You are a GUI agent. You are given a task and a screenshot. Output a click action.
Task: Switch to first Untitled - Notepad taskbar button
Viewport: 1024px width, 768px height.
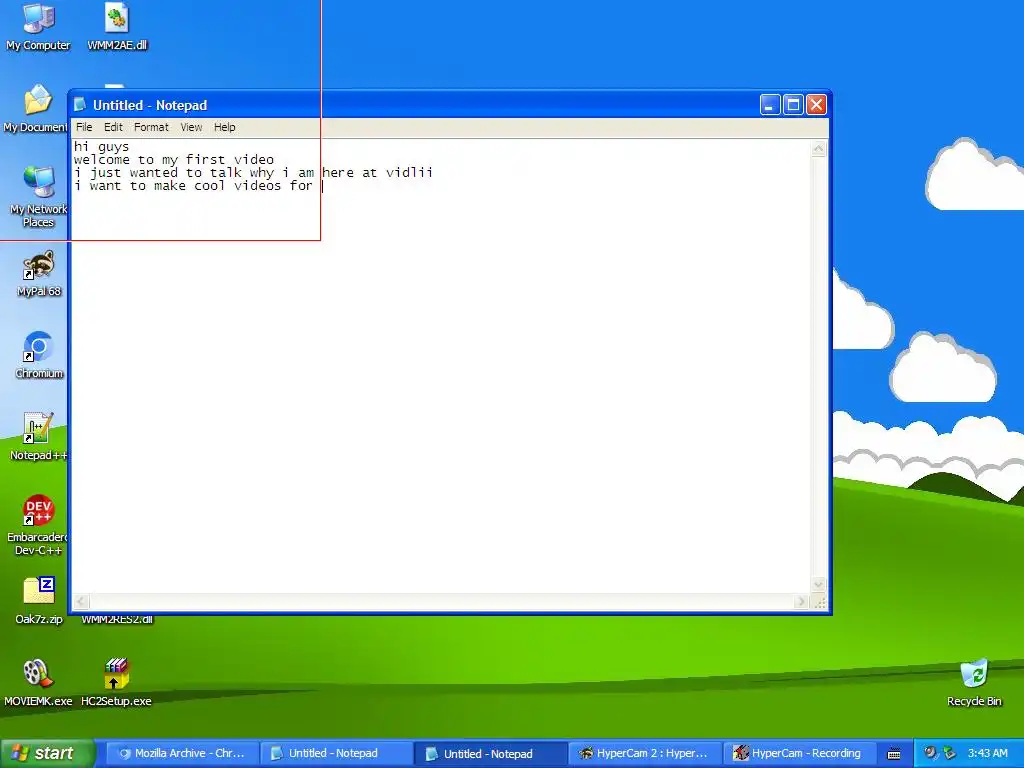pos(336,753)
